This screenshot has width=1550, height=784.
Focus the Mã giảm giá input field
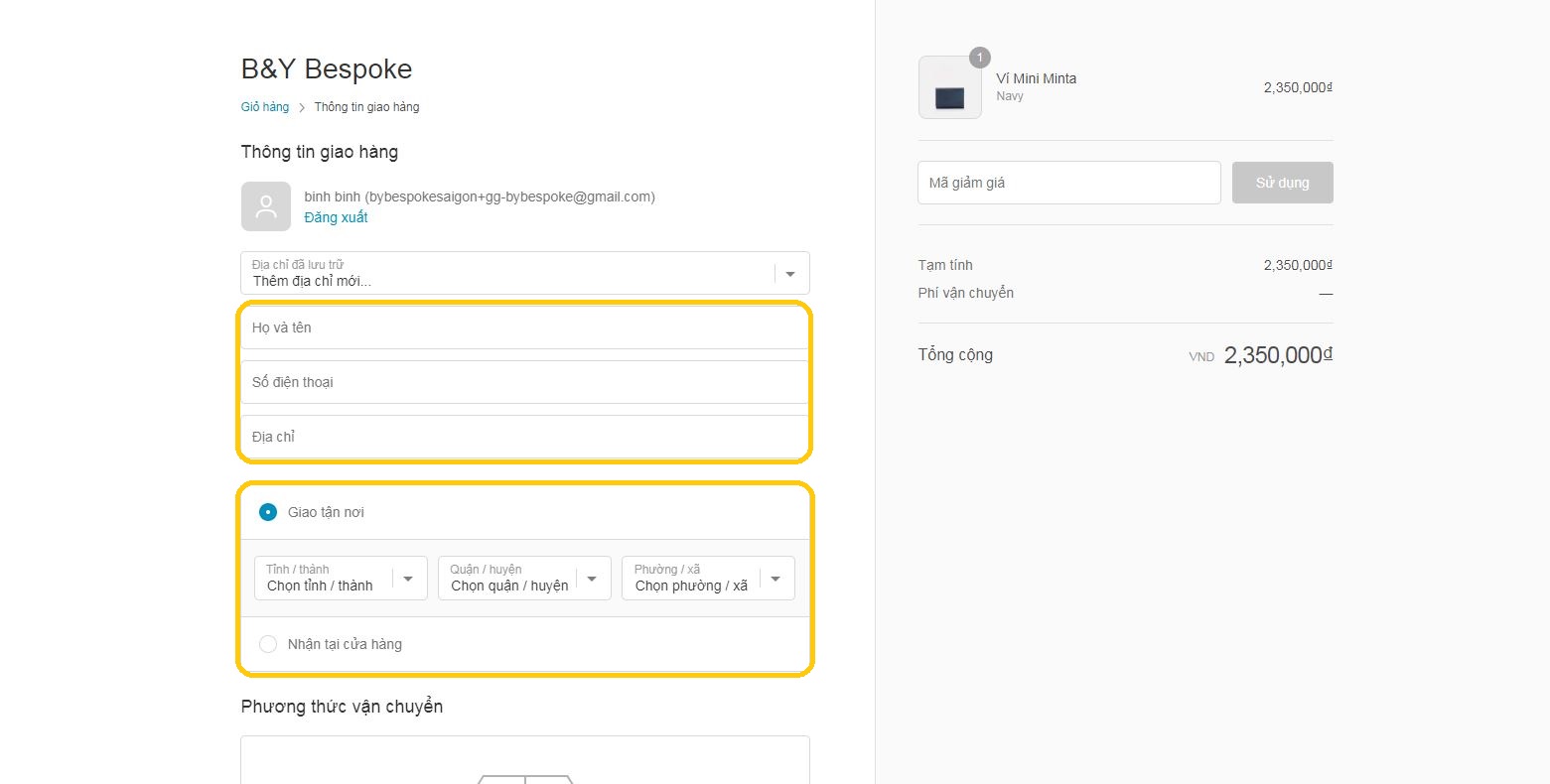point(1069,183)
